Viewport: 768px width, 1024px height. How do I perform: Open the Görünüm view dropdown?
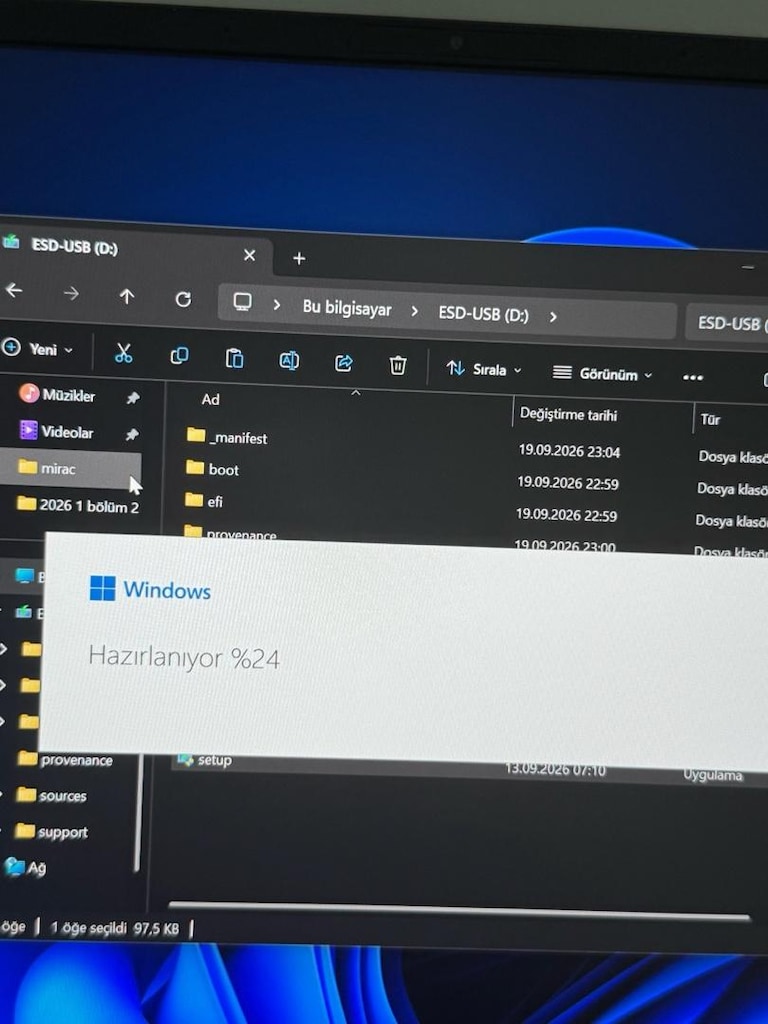tap(602, 374)
